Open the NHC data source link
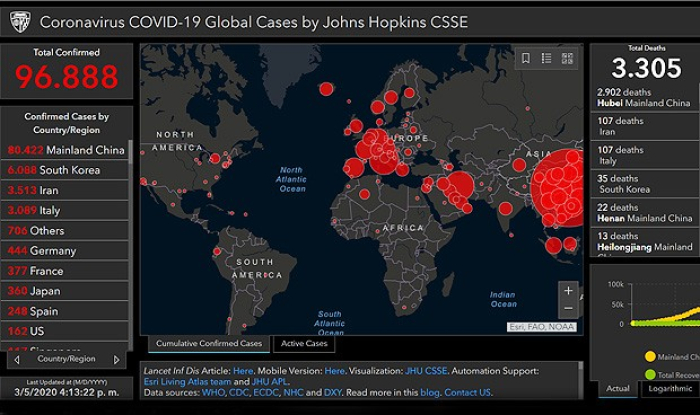Image resolution: width=700 pixels, height=415 pixels. 293,393
